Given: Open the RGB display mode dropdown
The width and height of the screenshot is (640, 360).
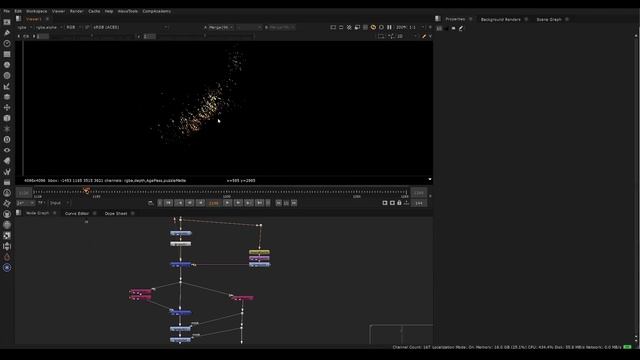Looking at the screenshot, I should click(73, 27).
